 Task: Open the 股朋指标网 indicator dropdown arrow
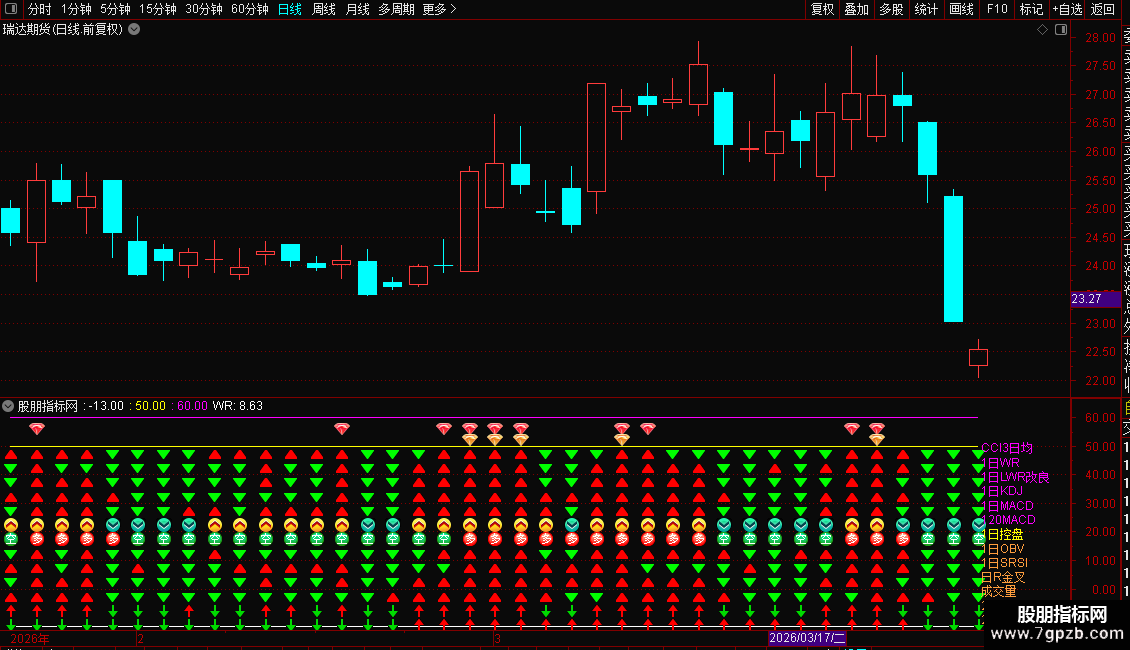tap(8, 406)
